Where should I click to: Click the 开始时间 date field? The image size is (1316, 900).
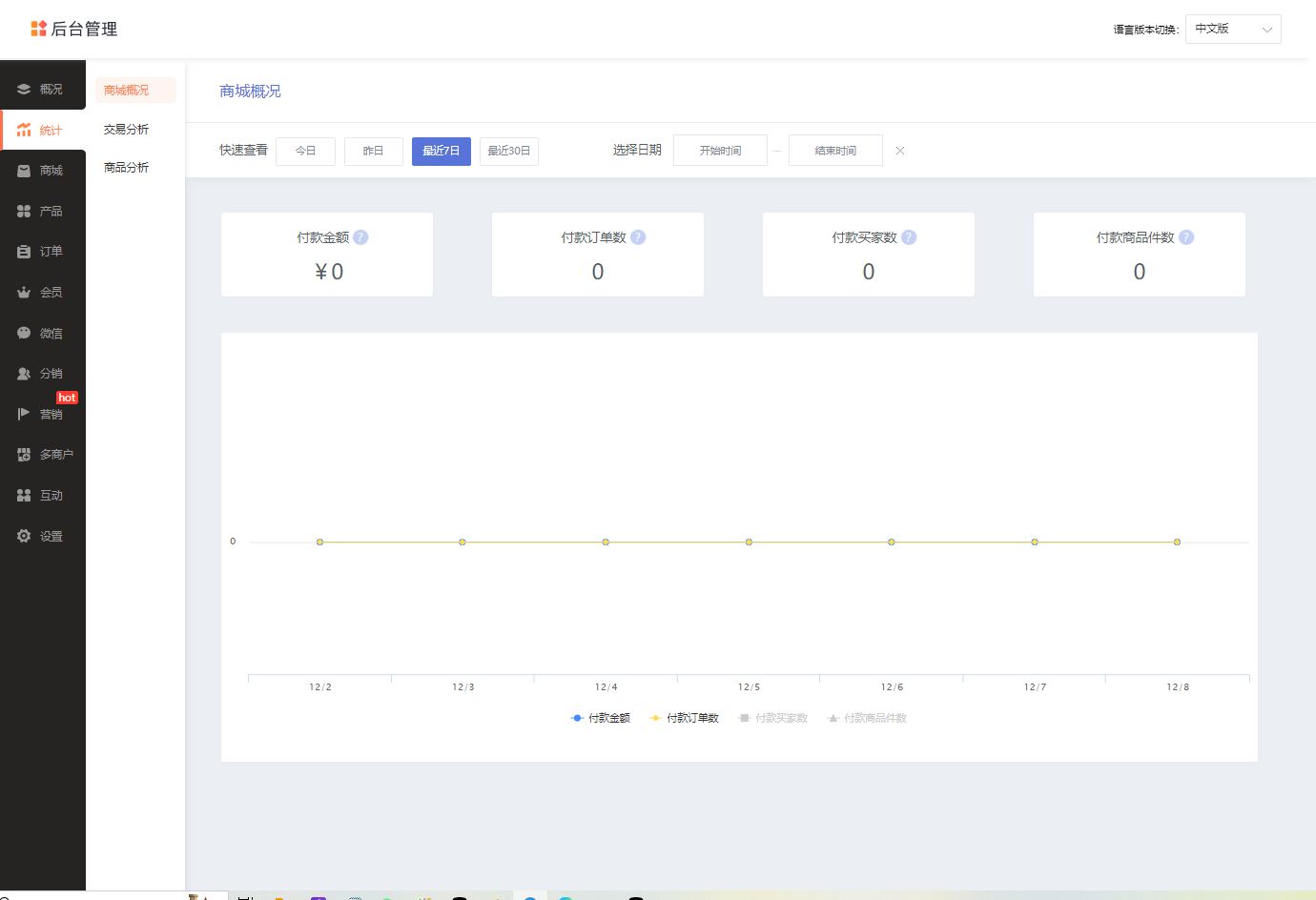point(720,151)
